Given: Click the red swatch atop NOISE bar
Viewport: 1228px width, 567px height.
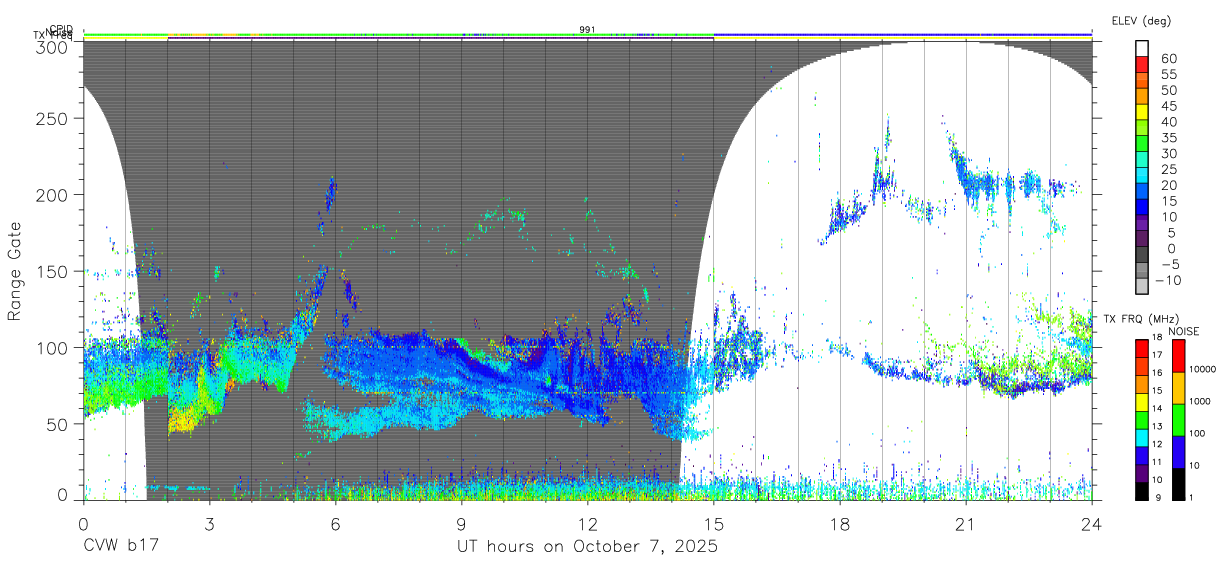Looking at the screenshot, I should [x=1178, y=355].
